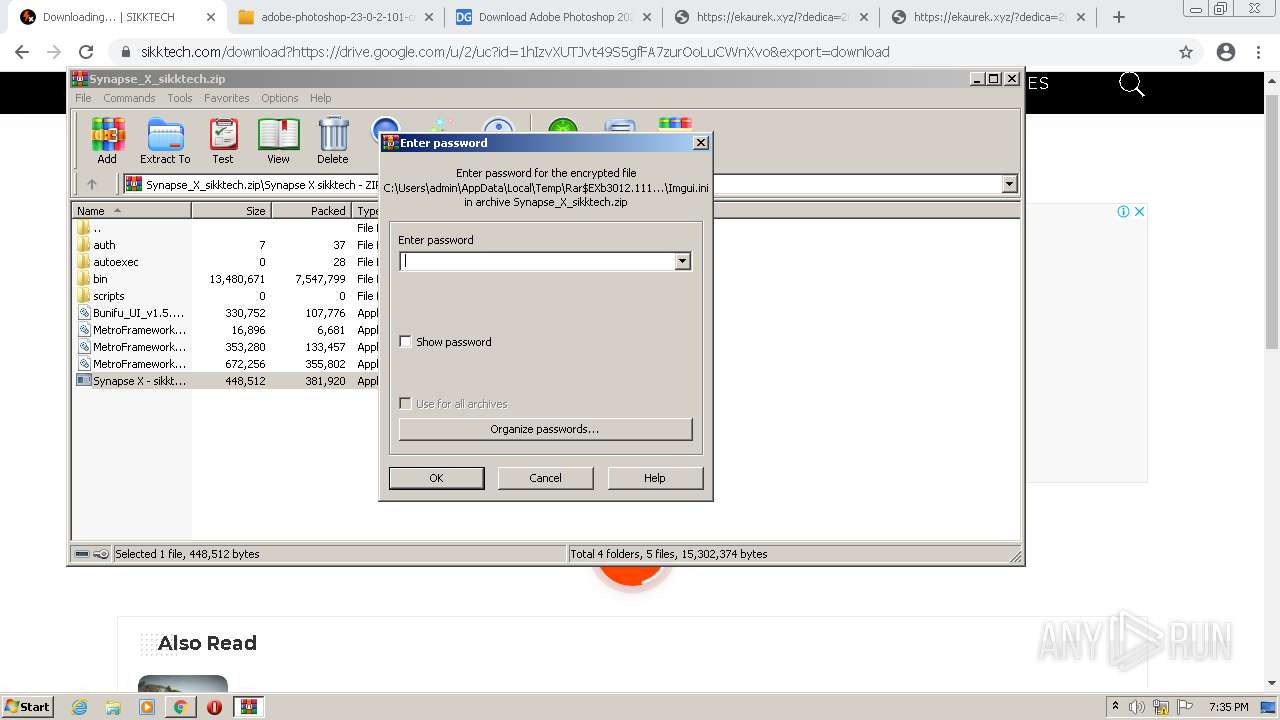The width and height of the screenshot is (1280, 720).
Task: Open the Chrome three-dot menu
Action: coord(1258,52)
